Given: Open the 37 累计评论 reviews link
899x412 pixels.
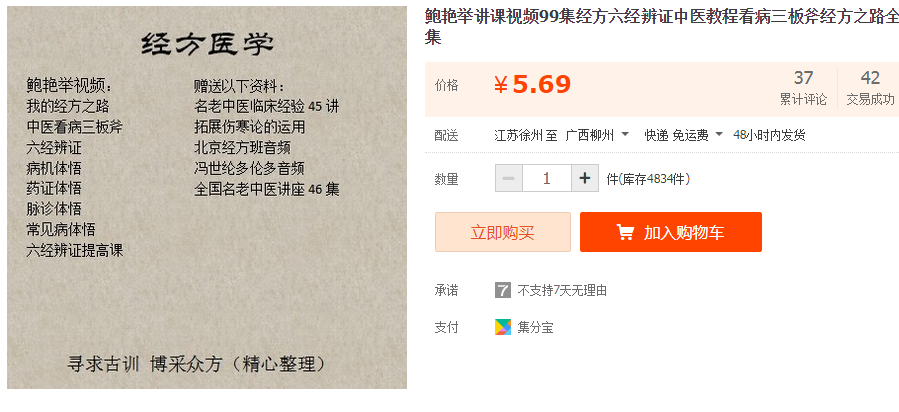Looking at the screenshot, I should click(803, 88).
